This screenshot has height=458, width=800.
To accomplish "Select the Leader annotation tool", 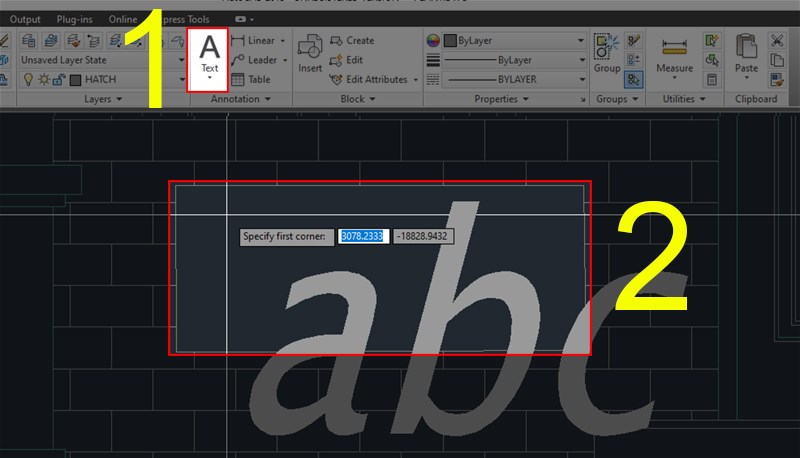I will 254,60.
